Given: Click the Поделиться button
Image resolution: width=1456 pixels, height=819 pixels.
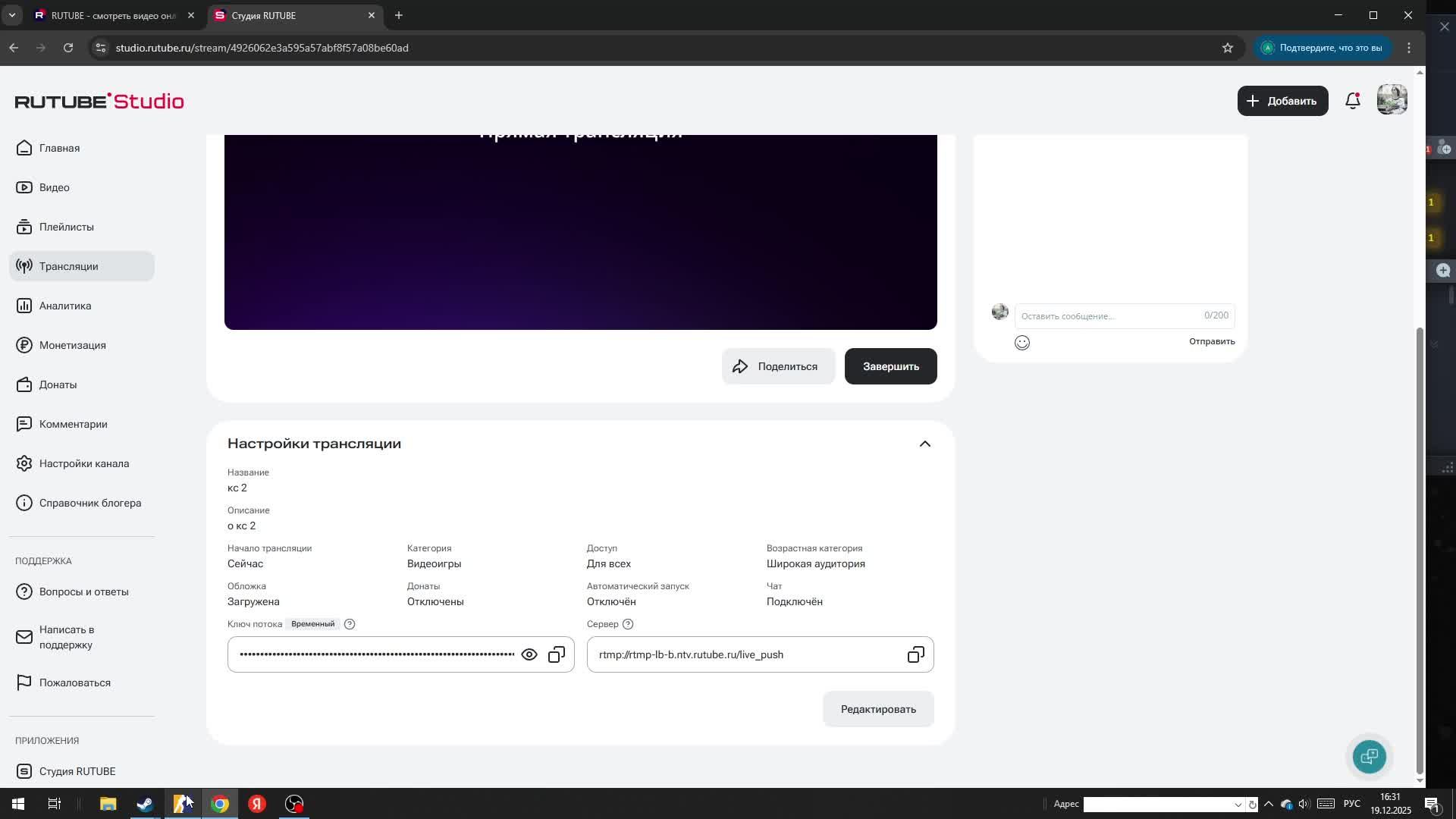Looking at the screenshot, I should click(x=778, y=366).
